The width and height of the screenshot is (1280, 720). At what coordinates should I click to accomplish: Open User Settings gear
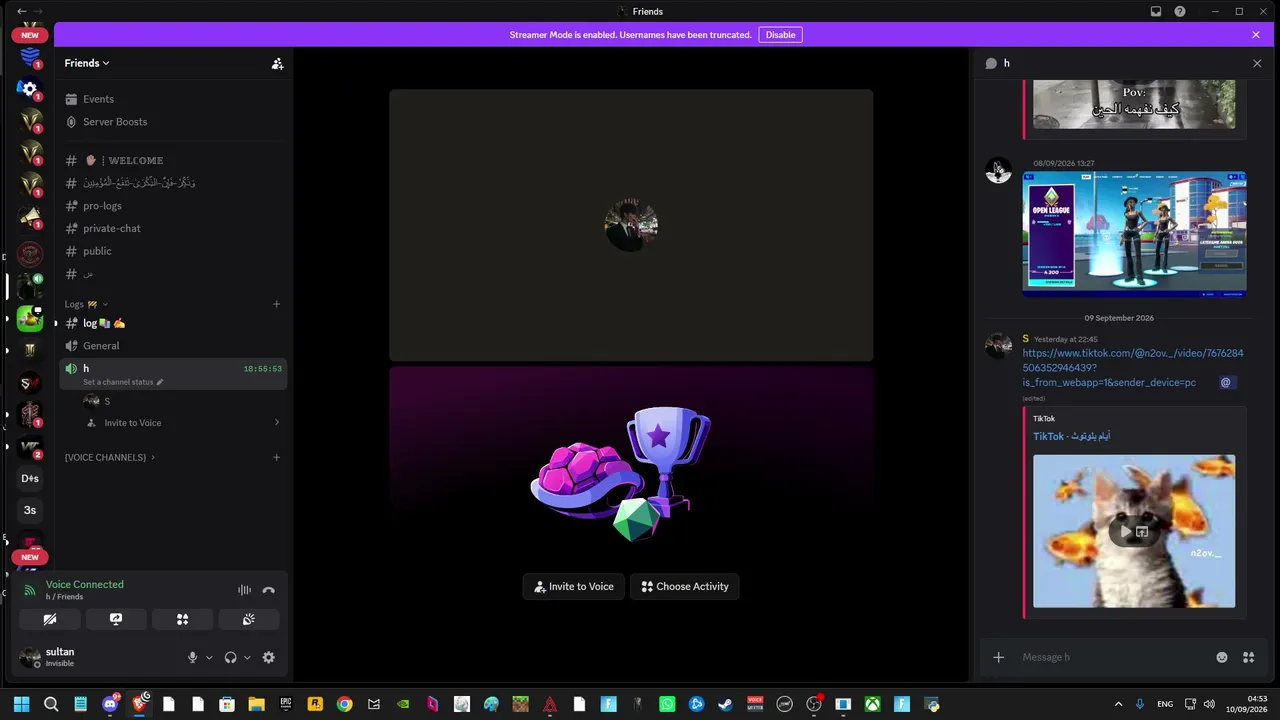268,657
